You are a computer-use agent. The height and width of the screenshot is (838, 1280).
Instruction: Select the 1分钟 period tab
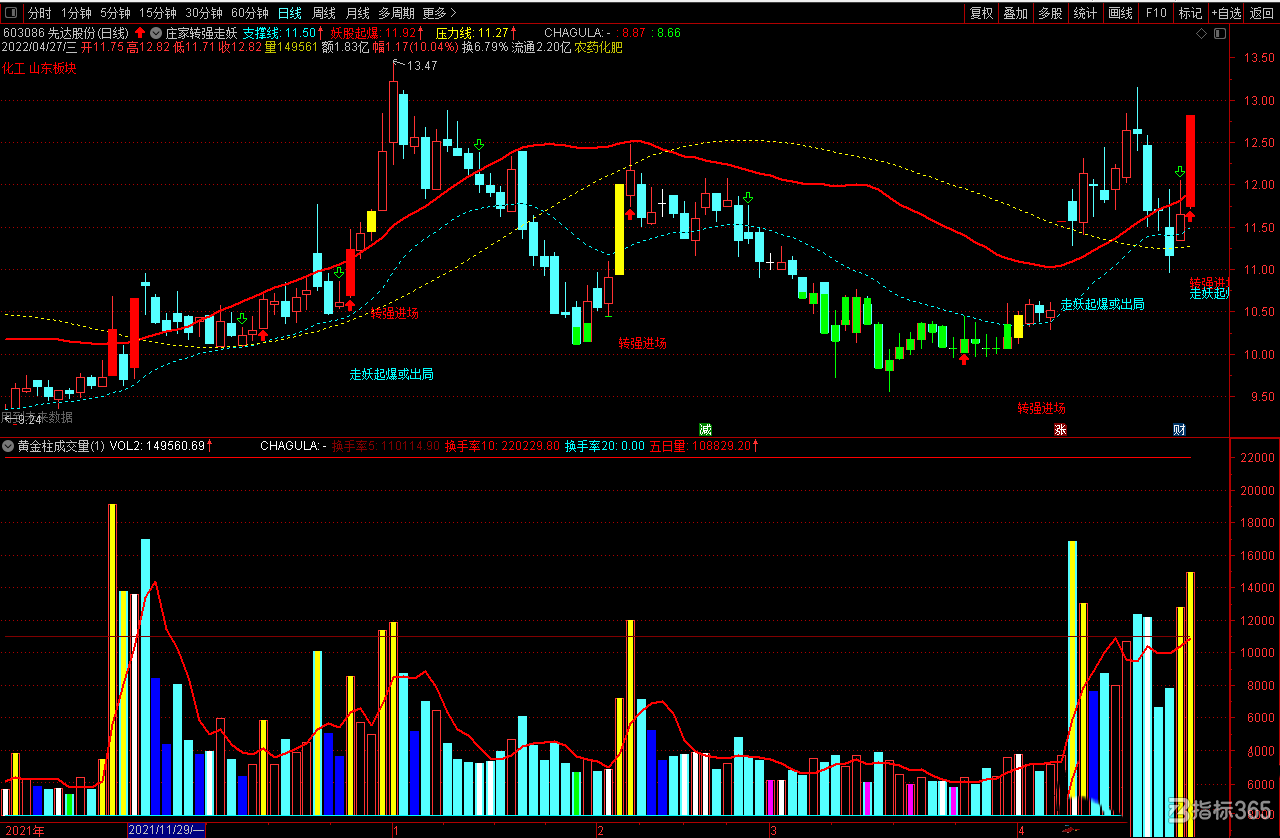coord(78,13)
